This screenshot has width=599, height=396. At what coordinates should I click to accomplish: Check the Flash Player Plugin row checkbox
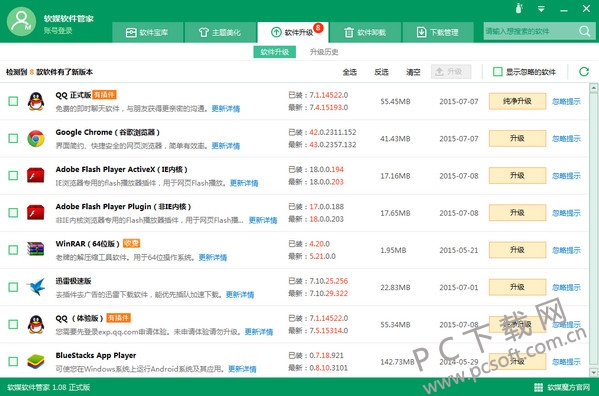[13, 213]
